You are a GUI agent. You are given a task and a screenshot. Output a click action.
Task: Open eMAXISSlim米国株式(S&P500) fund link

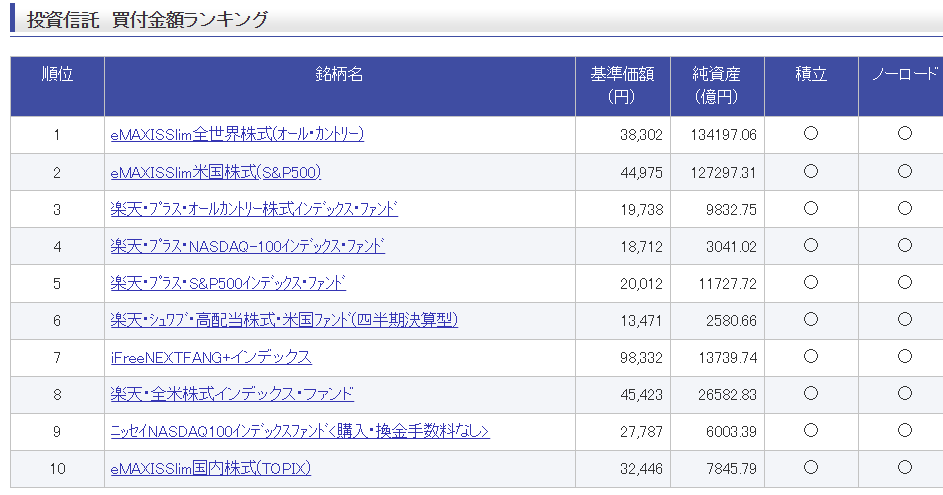point(215,172)
